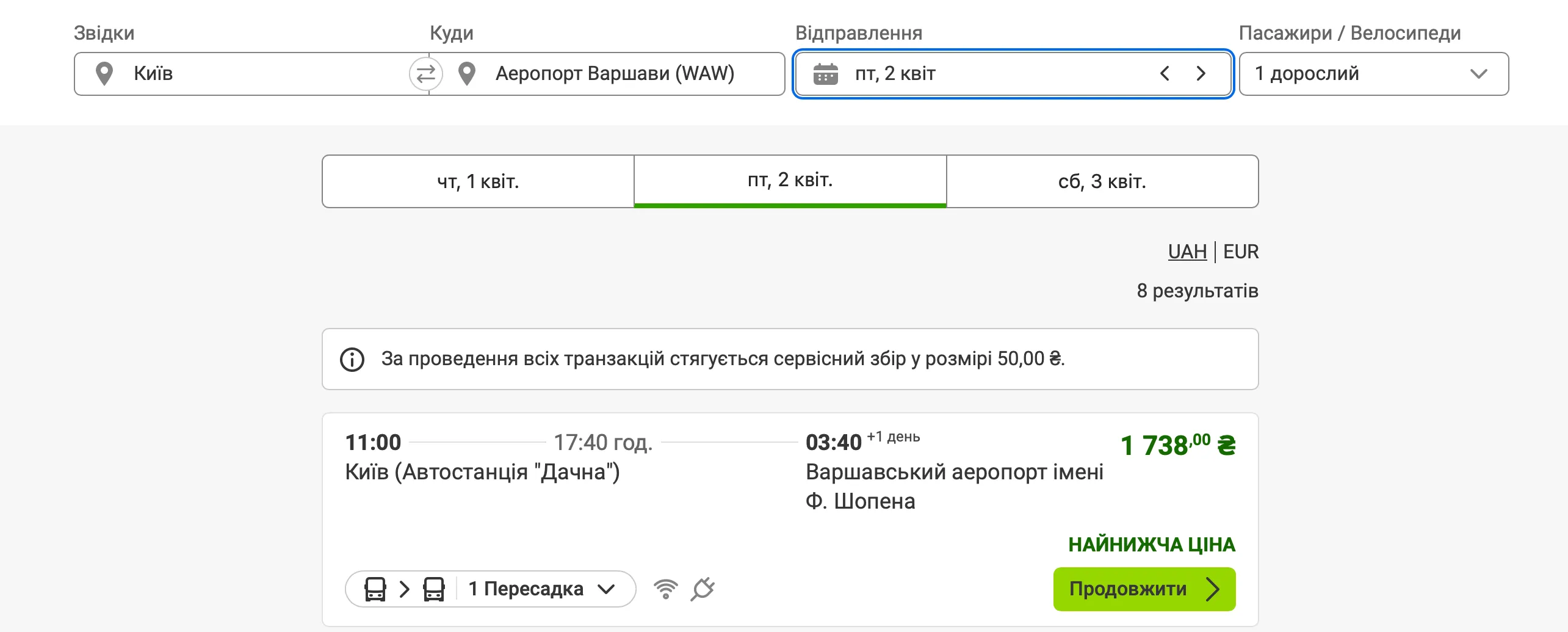Switch currency to EUR
The width and height of the screenshot is (1568, 632).
[1241, 252]
